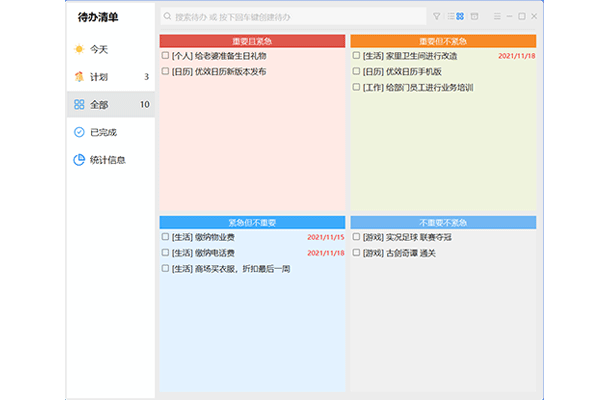Click the pie chart 统计信息 icon

click(79, 159)
